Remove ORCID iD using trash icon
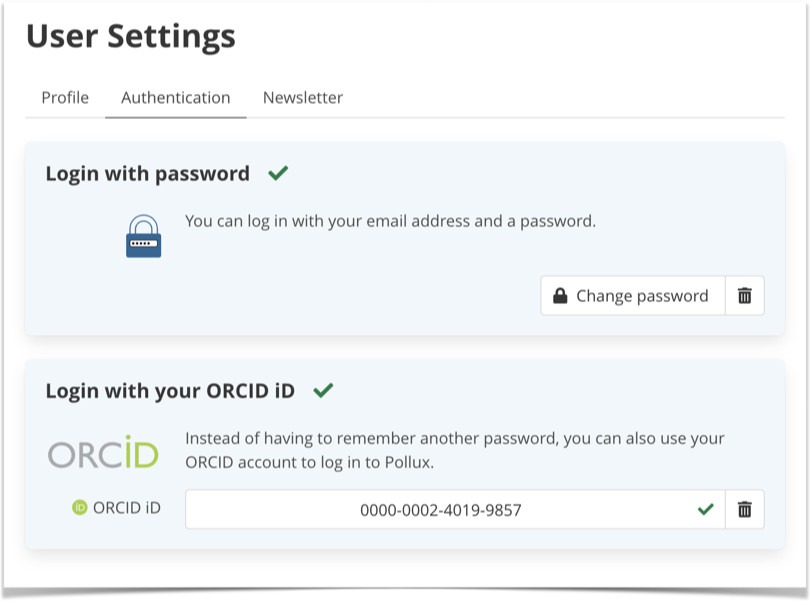810x601 pixels. 744,510
